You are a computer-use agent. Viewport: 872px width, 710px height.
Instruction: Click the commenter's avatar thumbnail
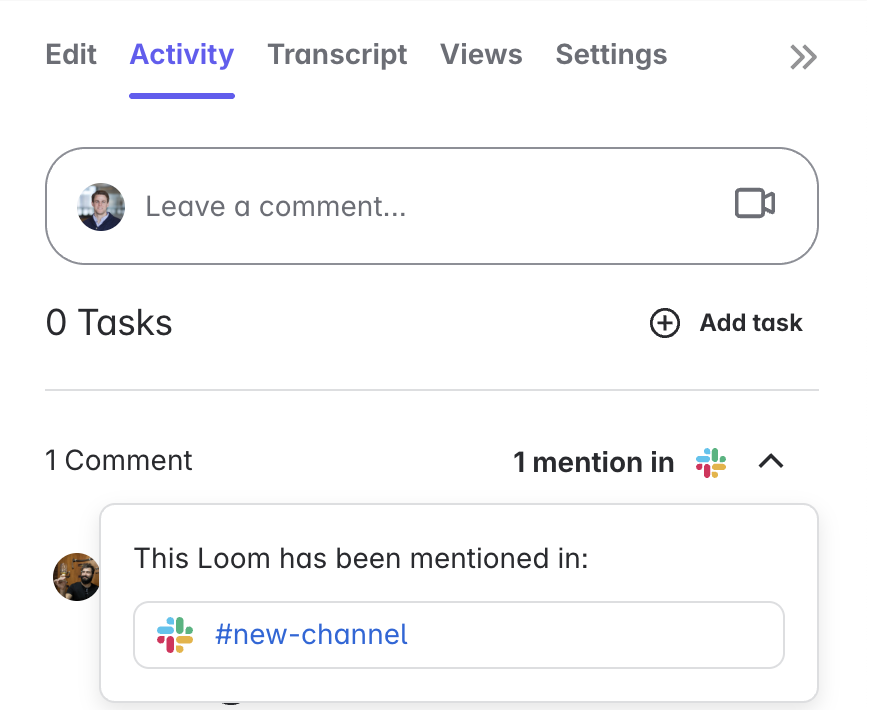[x=76, y=577]
